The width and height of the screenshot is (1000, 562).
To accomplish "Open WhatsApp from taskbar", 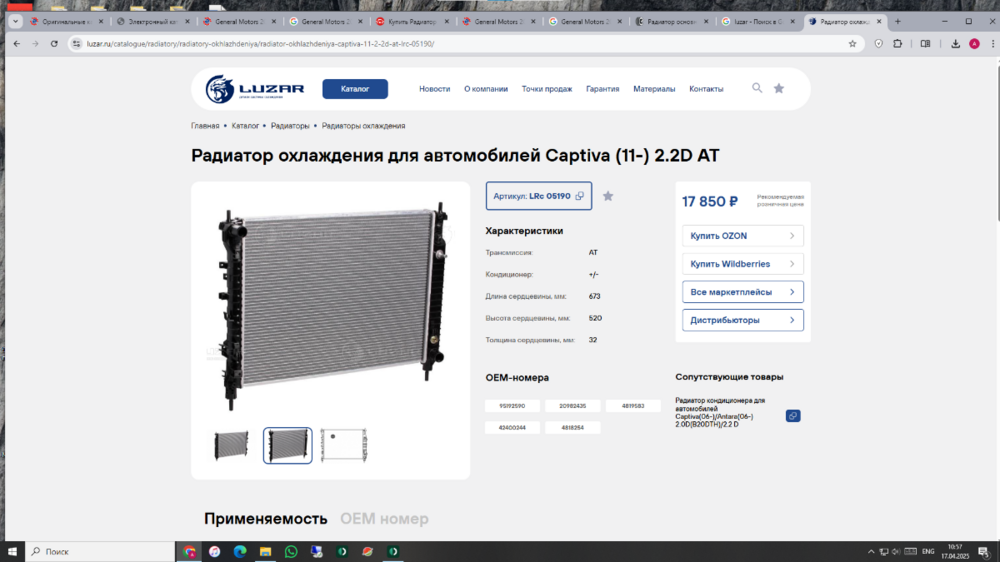I will pyautogui.click(x=291, y=551).
